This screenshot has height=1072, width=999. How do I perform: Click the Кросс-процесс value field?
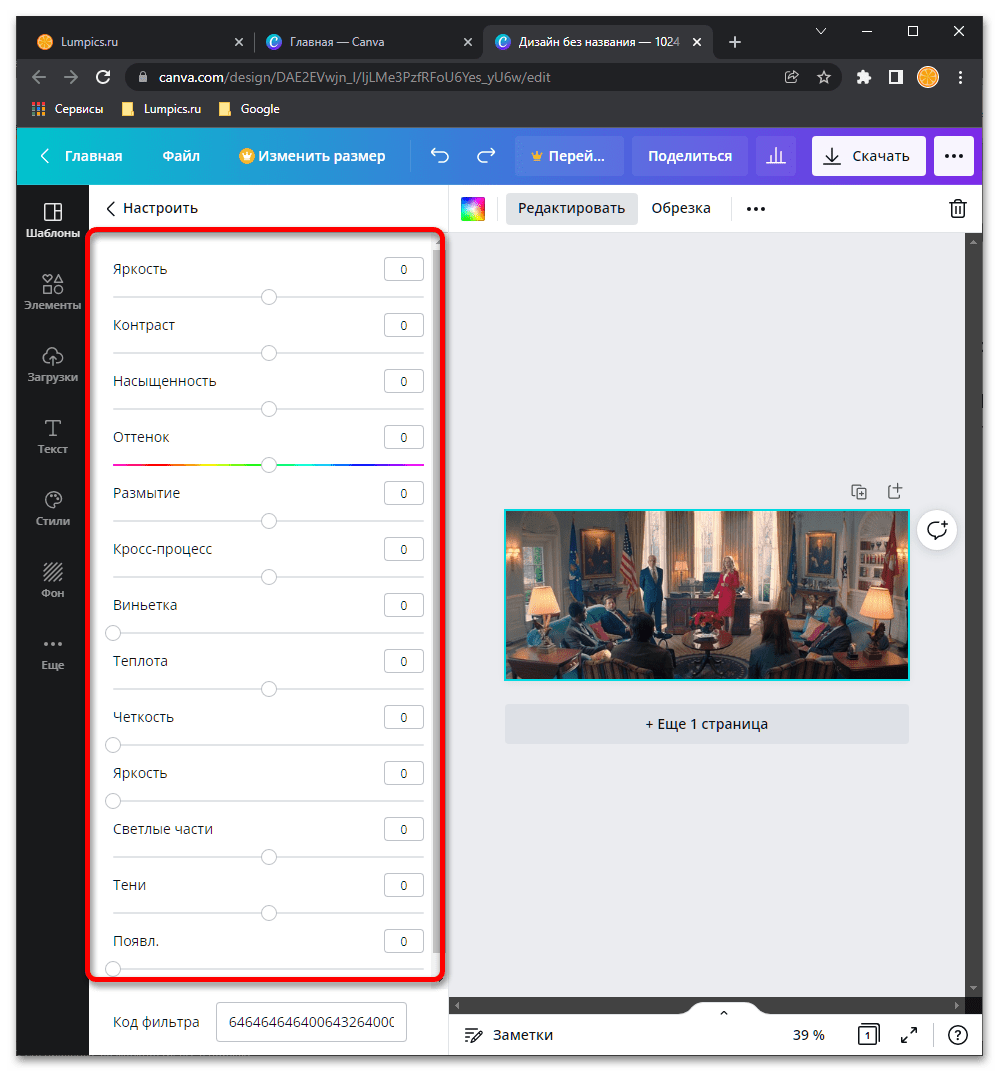tap(403, 549)
